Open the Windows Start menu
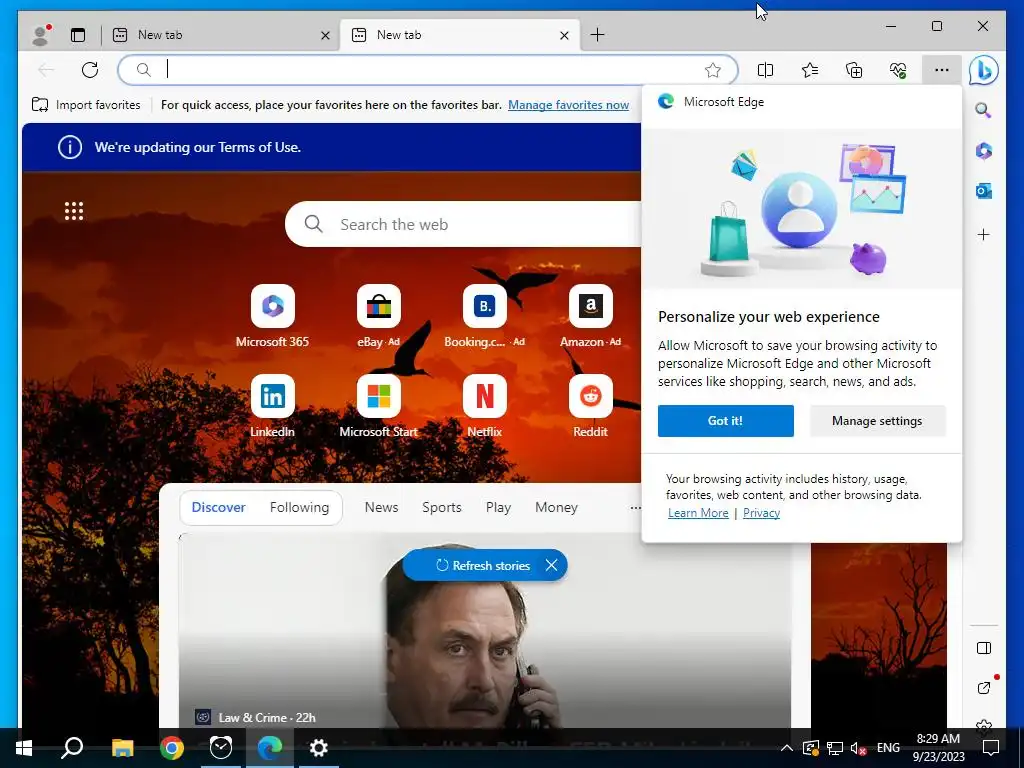This screenshot has height=768, width=1024. (24, 748)
